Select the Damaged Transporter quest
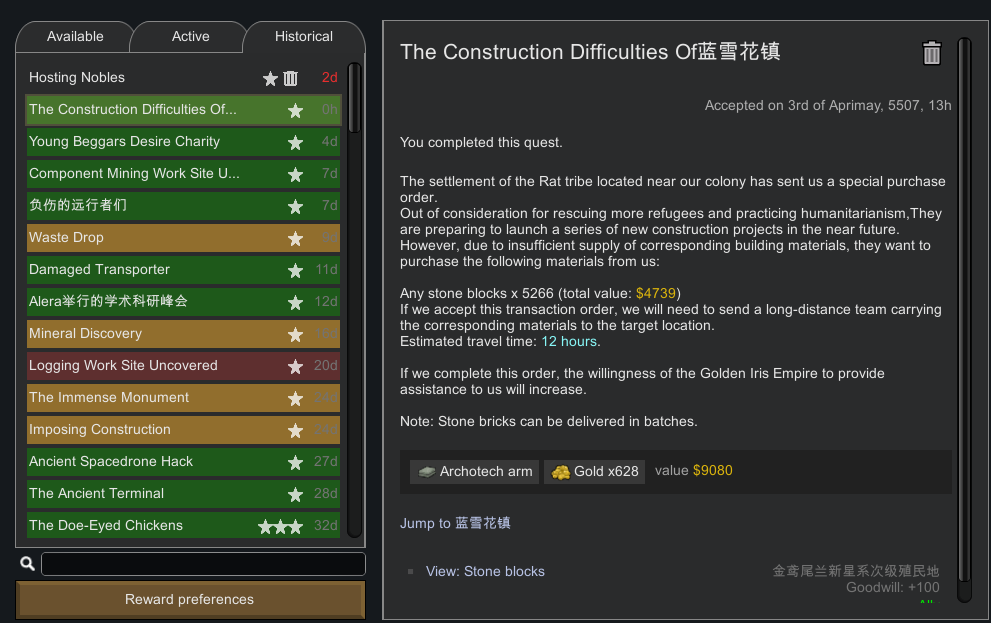Image resolution: width=991 pixels, height=623 pixels. point(183,270)
